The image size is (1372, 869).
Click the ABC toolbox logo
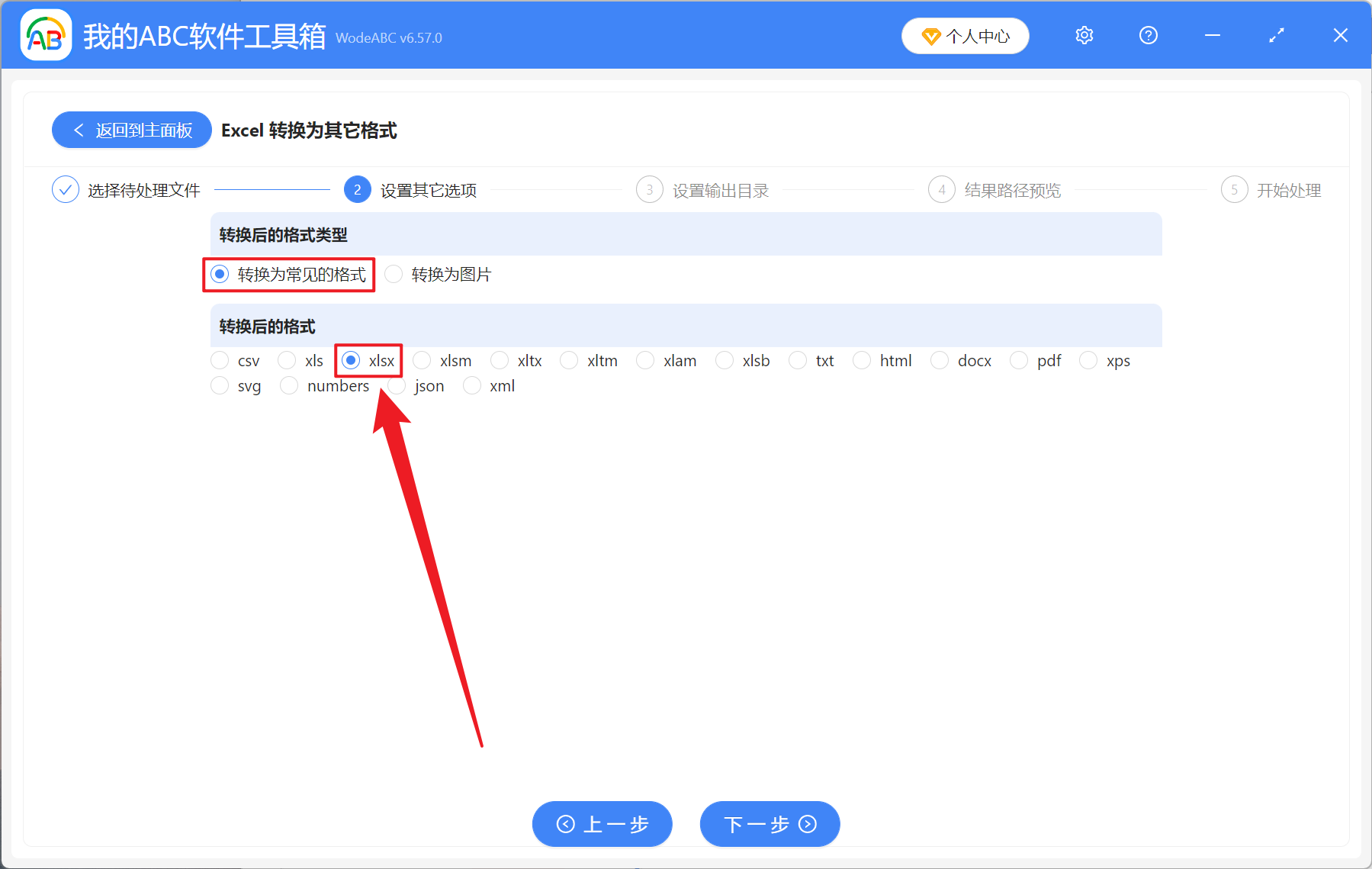[45, 35]
